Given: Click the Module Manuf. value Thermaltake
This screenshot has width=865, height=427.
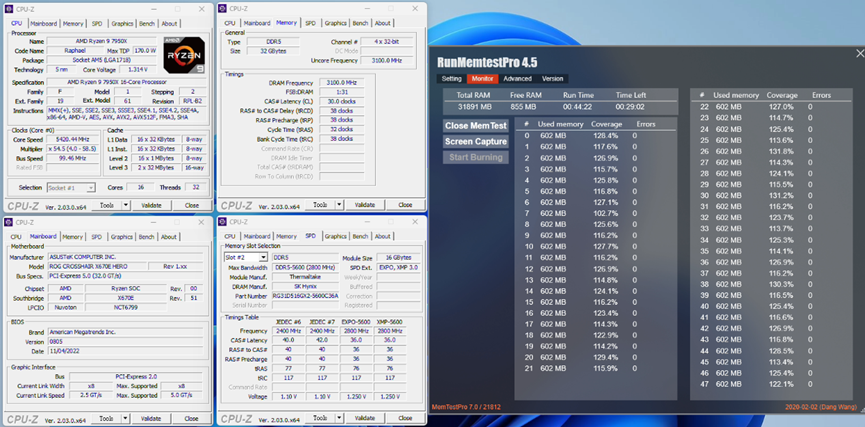Looking at the screenshot, I should coord(306,277).
